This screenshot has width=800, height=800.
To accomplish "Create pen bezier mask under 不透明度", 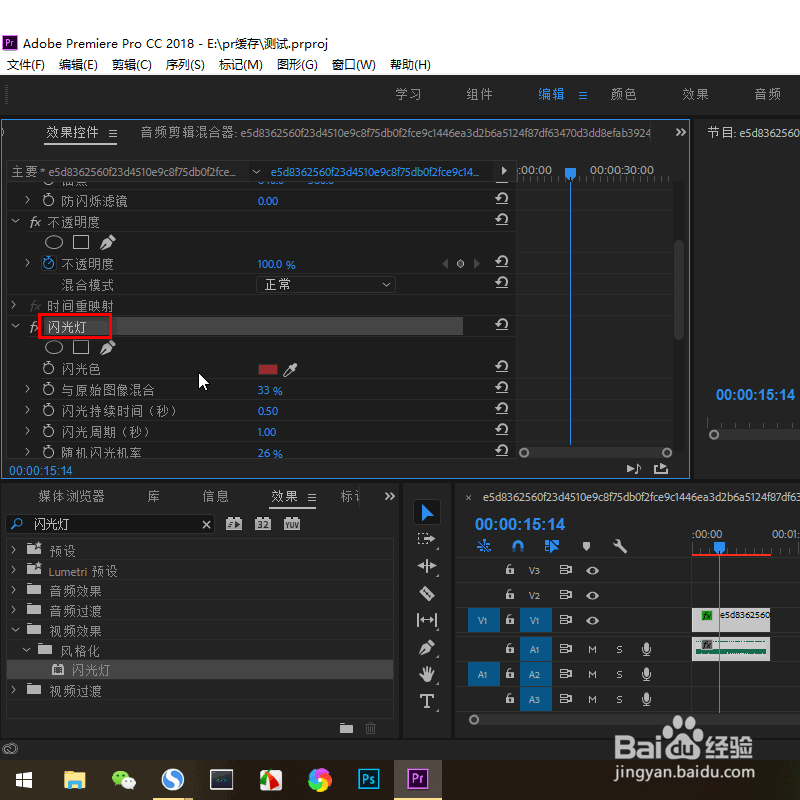I will pos(107,242).
